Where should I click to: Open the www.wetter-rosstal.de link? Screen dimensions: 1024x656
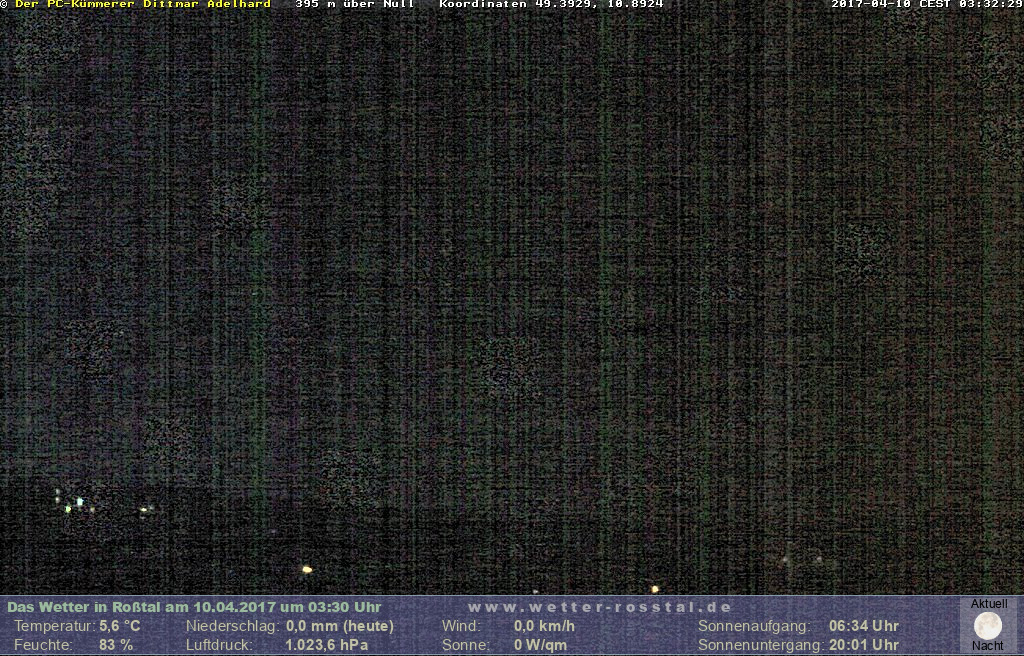tap(600, 607)
